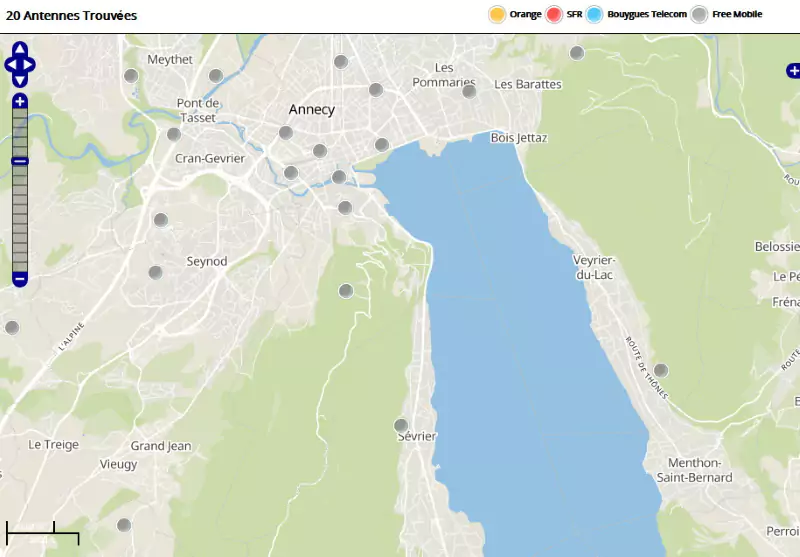Toggle the SFR operator red circle

[555, 14]
